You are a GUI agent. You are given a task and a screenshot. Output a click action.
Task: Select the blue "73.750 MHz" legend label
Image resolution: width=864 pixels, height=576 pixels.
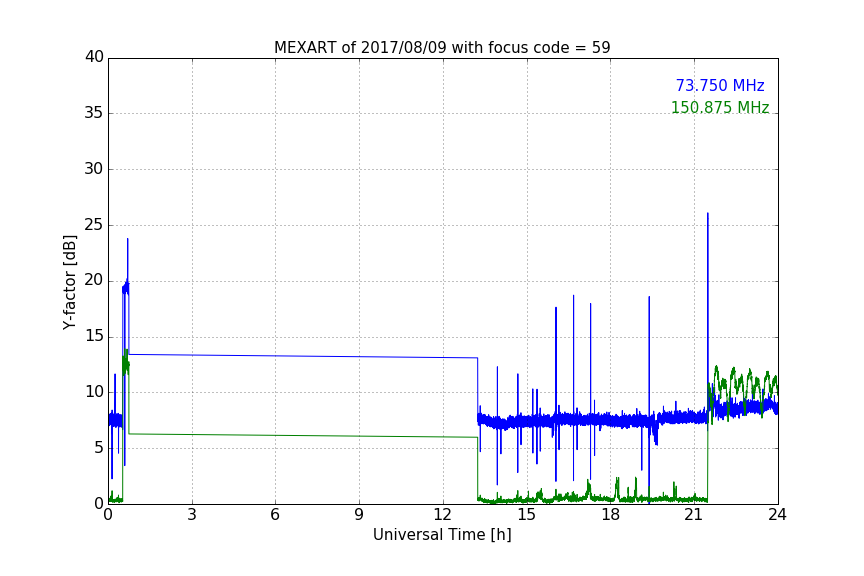(720, 85)
